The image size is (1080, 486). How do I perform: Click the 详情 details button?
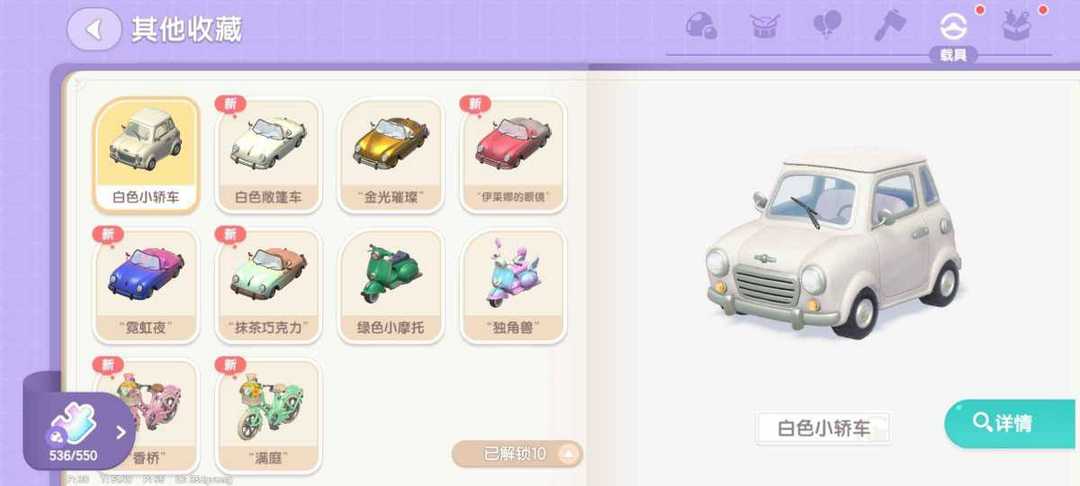click(1010, 423)
